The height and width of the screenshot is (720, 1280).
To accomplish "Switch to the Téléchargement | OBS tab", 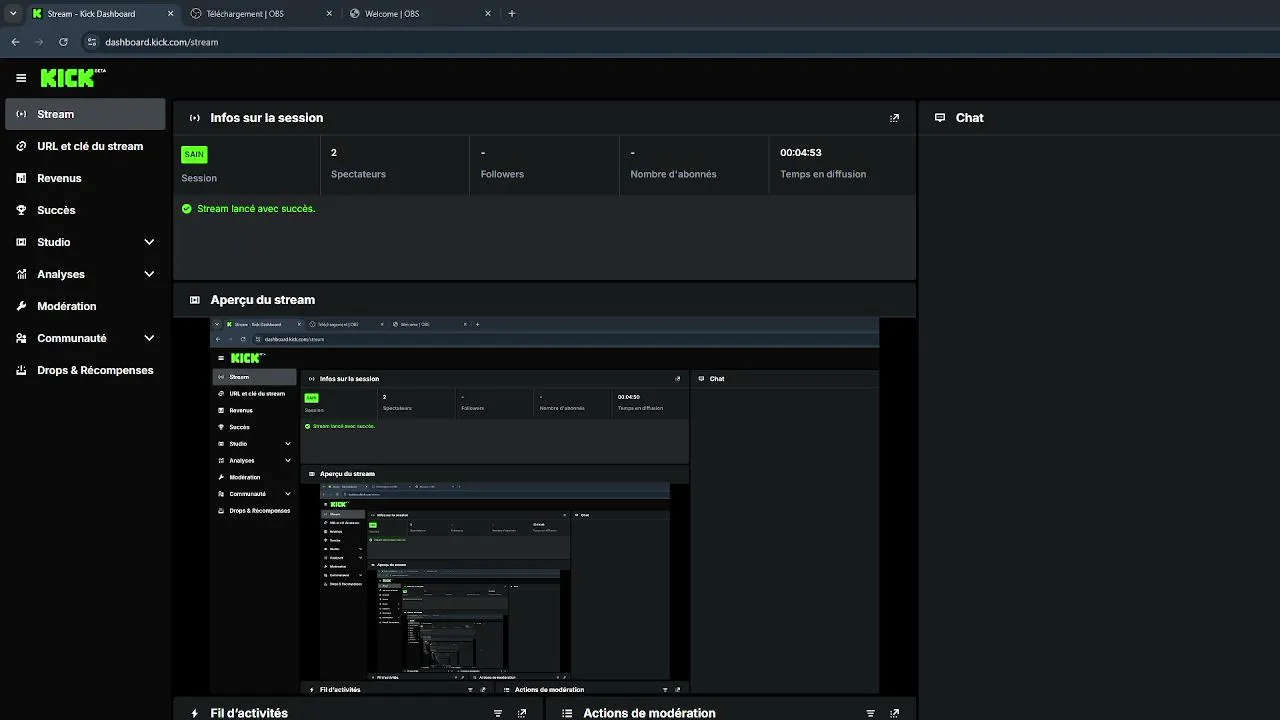I will click(x=262, y=14).
